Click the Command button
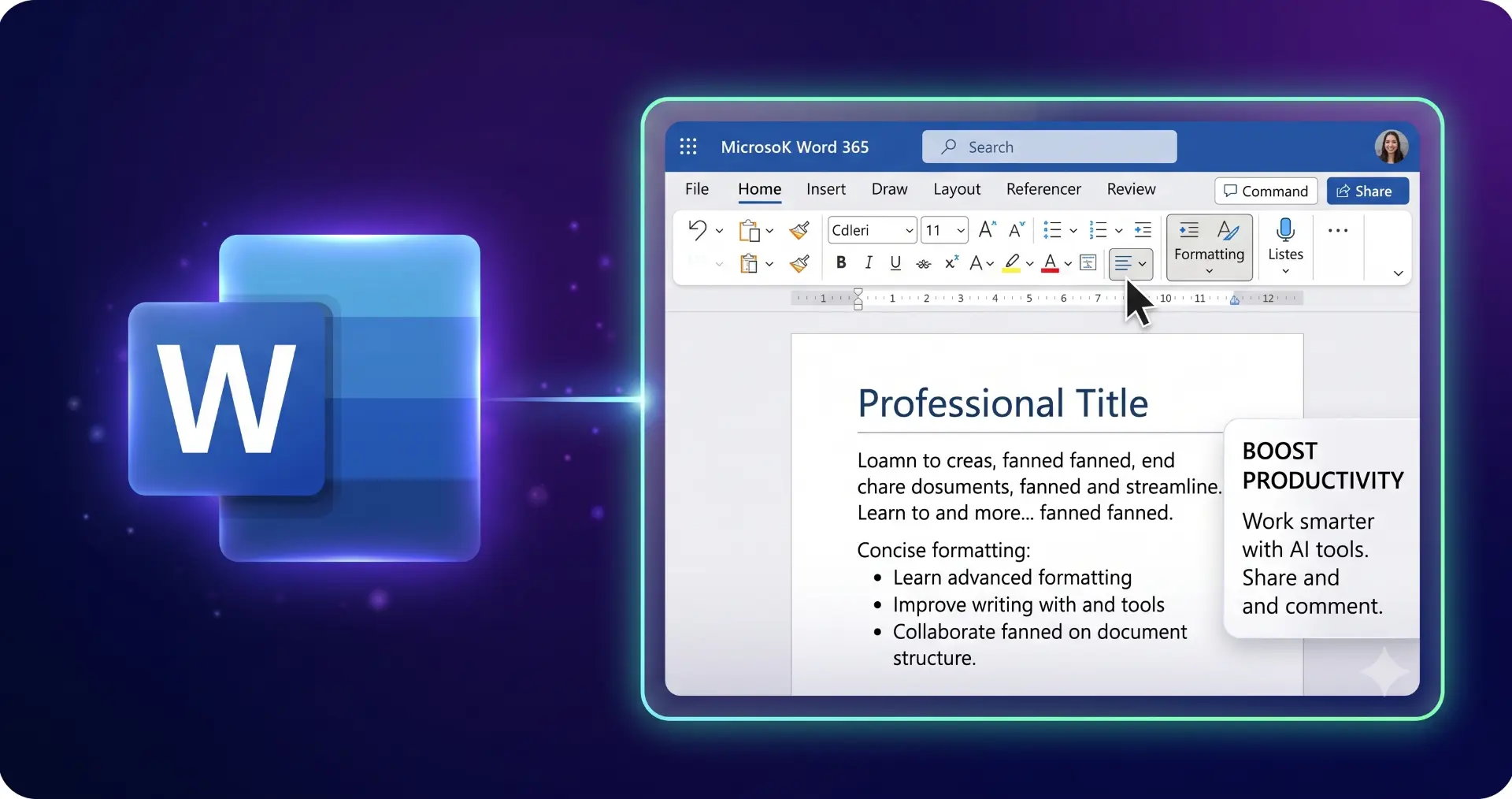Viewport: 1512px width, 799px height. pos(1266,191)
